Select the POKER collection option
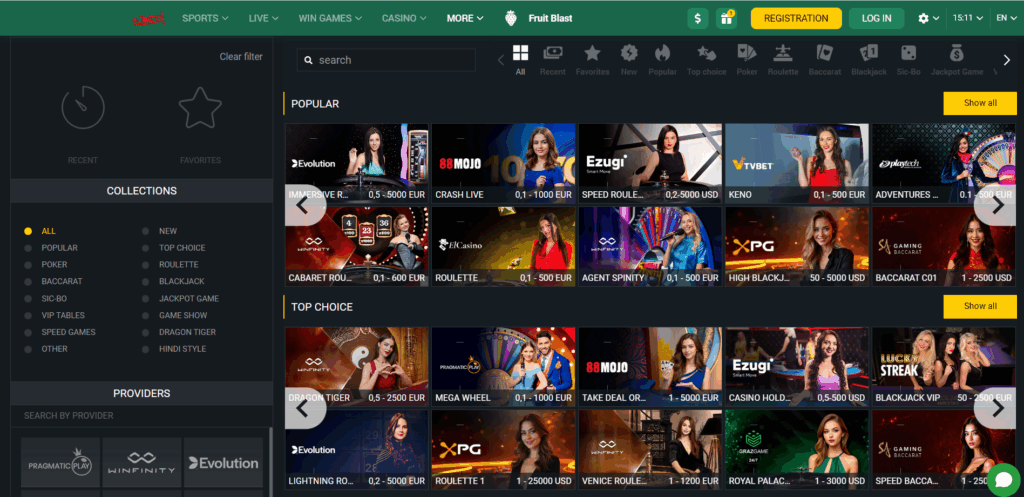 [x=46, y=265]
